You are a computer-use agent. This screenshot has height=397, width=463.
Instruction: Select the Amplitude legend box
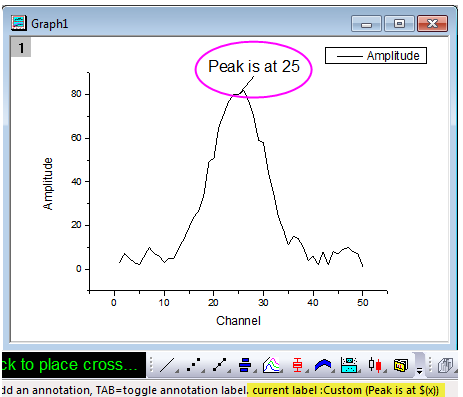point(376,56)
